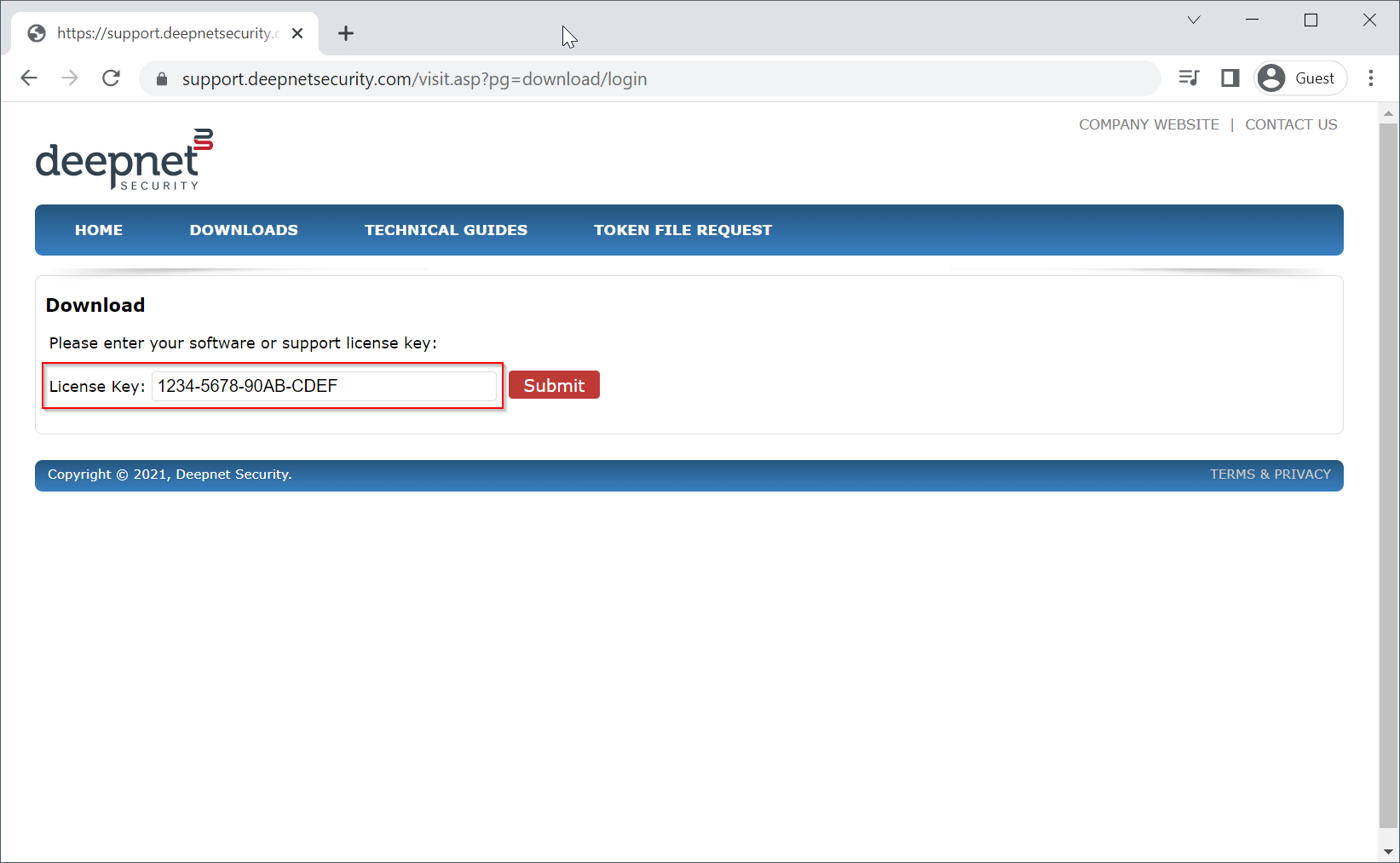This screenshot has width=1400, height=863.
Task: Open the CONTACT US link
Action: (1291, 124)
